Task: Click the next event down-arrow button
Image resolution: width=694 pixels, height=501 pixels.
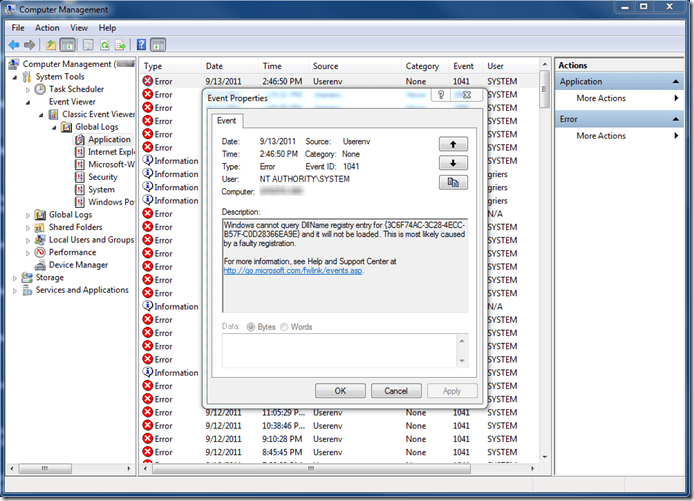Action: [453, 163]
